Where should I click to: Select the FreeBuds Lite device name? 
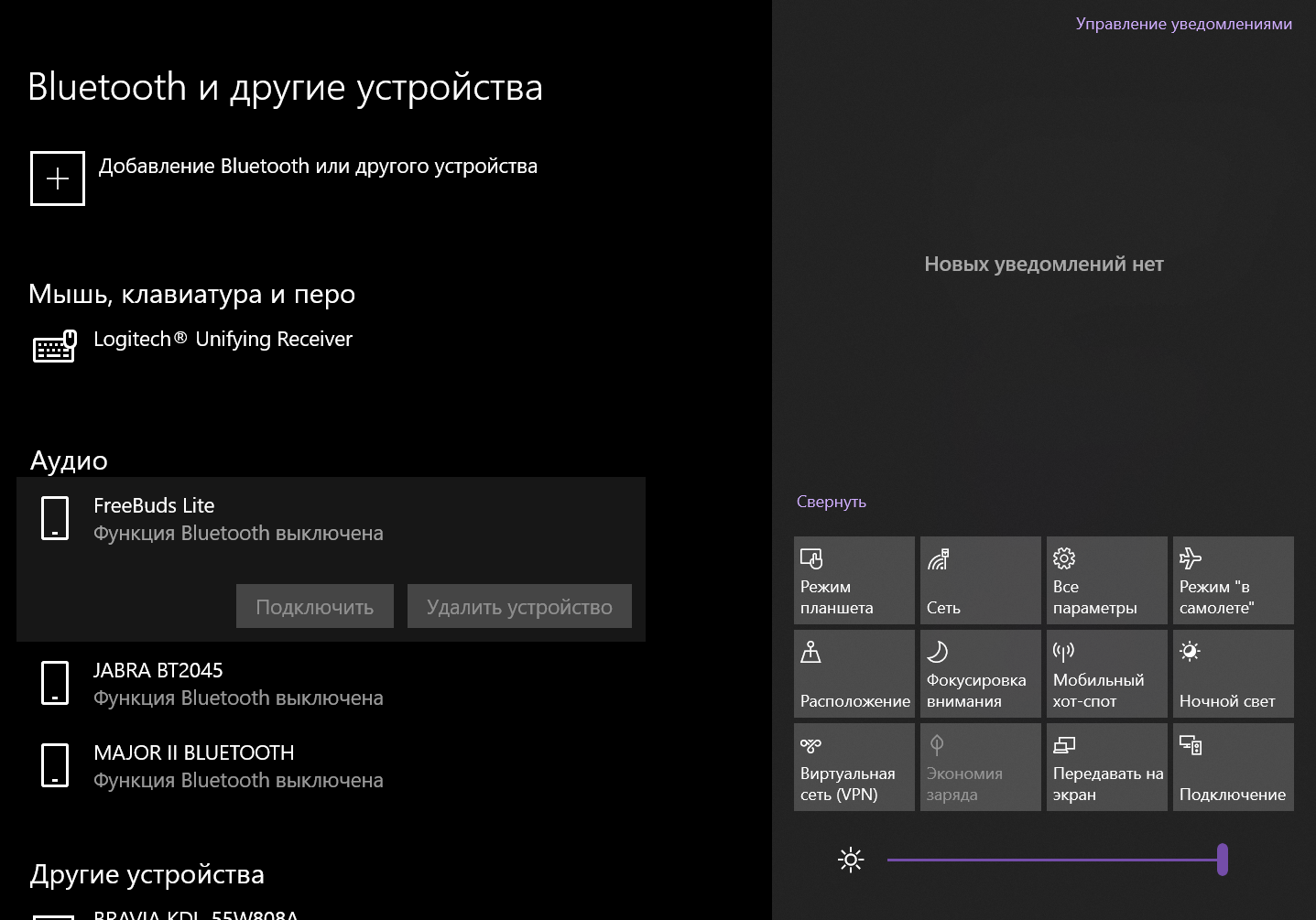coord(154,505)
